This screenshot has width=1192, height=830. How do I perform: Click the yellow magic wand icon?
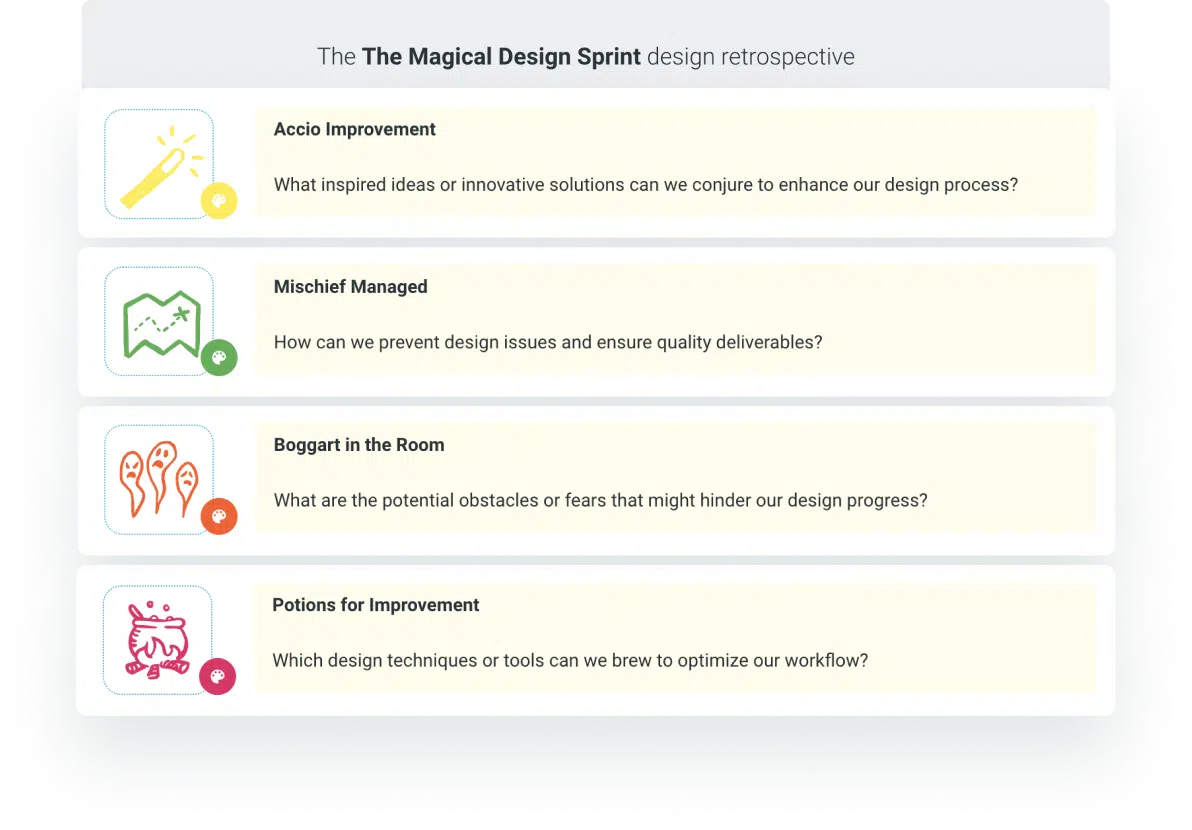coord(162,166)
